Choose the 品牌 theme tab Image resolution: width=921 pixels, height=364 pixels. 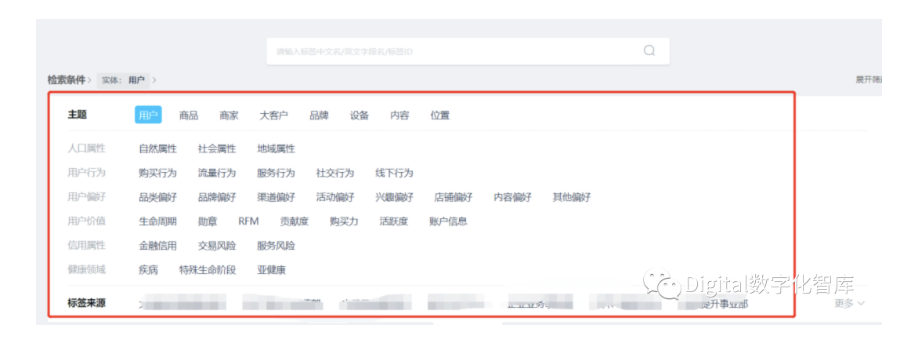tap(319, 115)
